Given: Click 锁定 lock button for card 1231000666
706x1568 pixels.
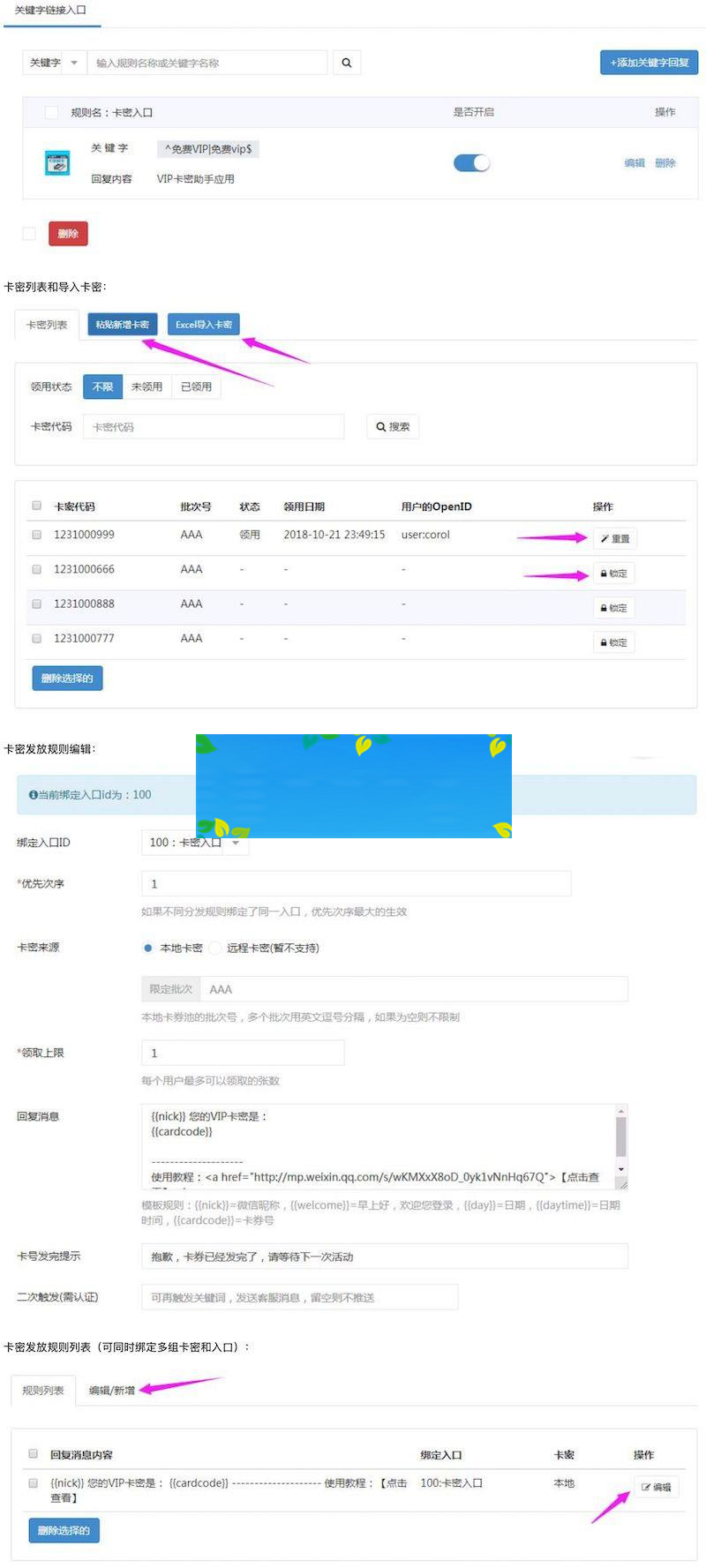Looking at the screenshot, I should coord(613,574).
